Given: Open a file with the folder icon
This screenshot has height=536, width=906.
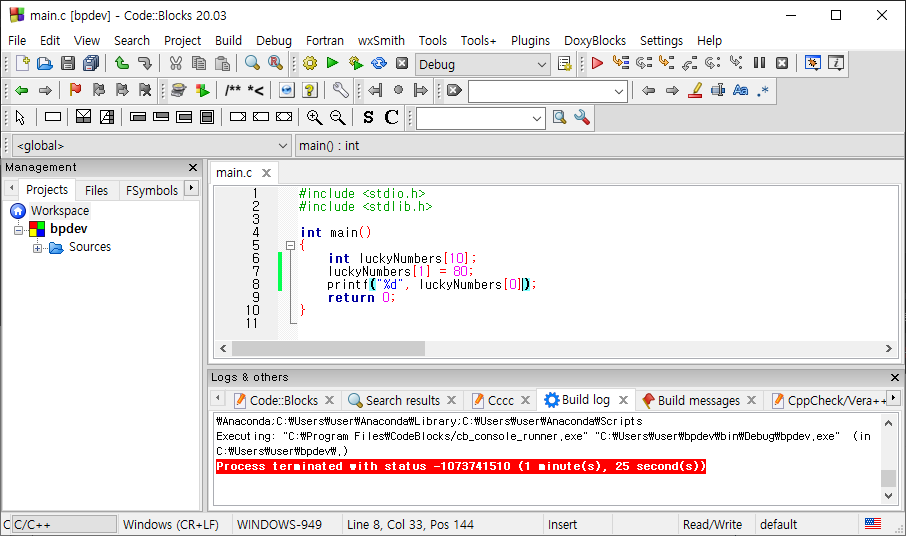Looking at the screenshot, I should click(45, 63).
